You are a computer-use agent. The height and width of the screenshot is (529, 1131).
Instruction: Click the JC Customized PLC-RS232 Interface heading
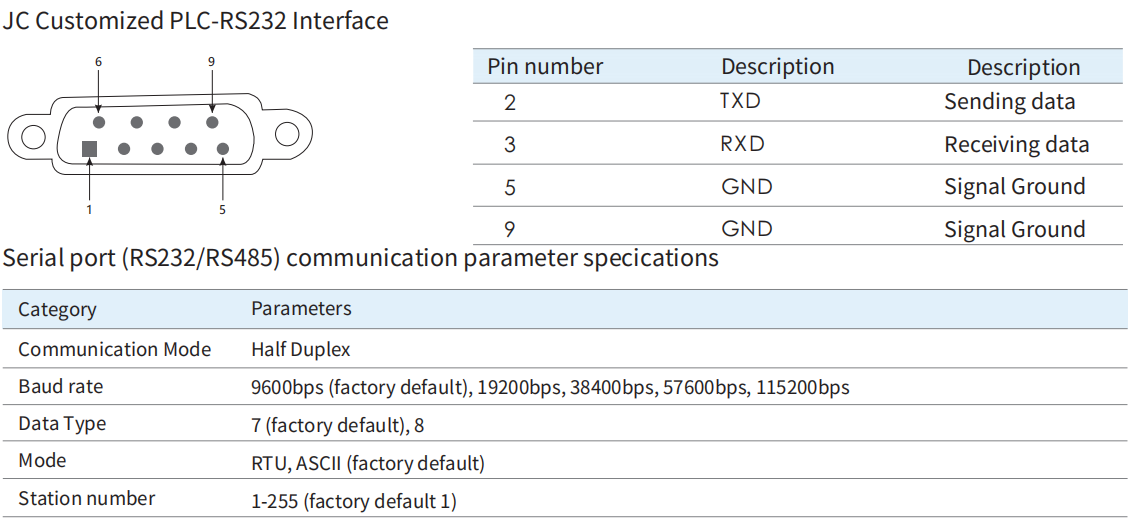tap(195, 20)
